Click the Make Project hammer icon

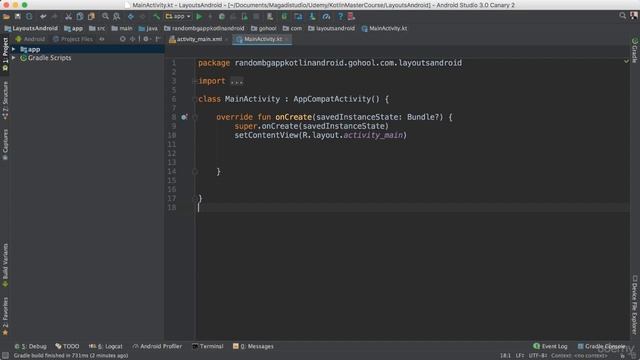[x=156, y=17]
